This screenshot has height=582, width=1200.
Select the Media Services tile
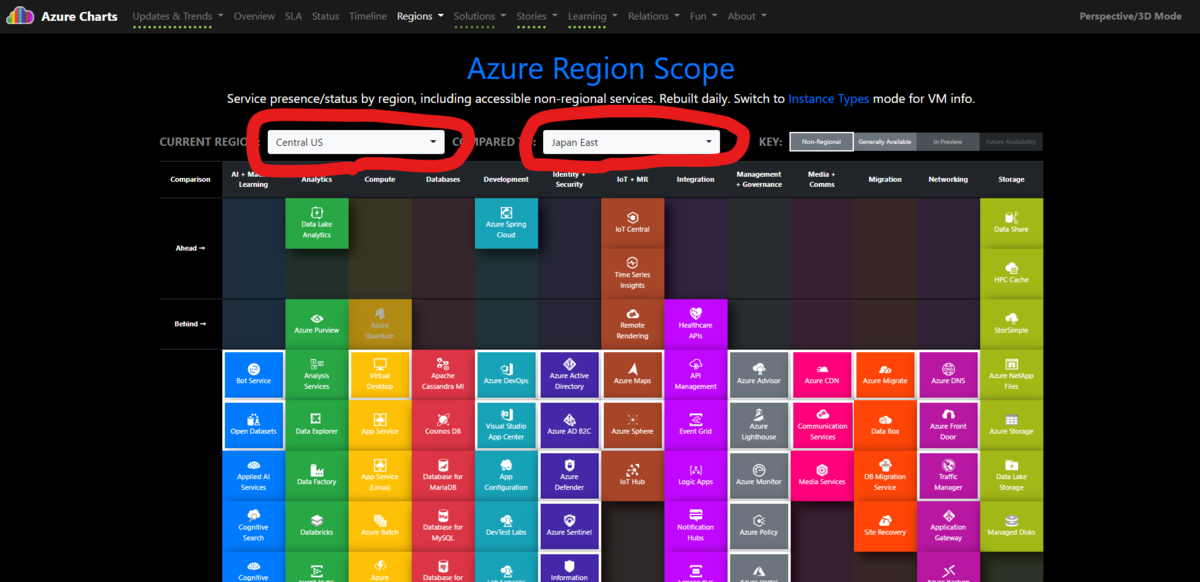tap(822, 476)
